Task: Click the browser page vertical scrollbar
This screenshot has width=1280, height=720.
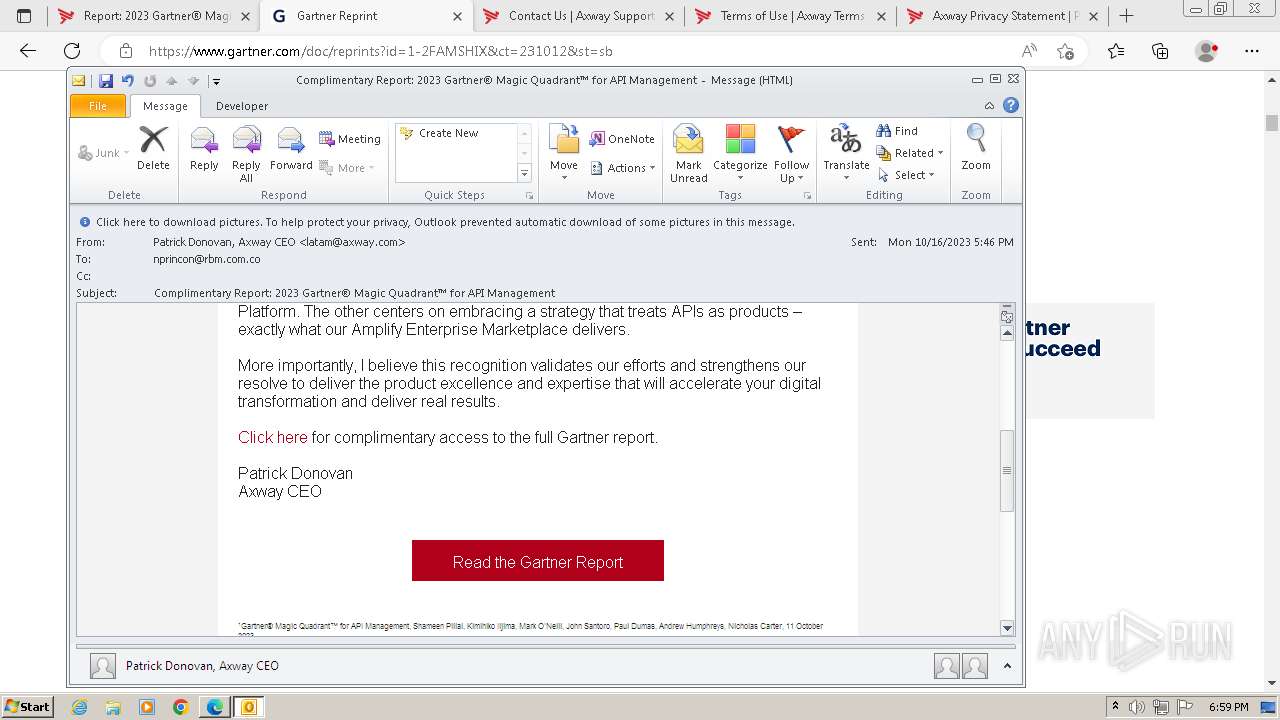Action: coord(1271,124)
